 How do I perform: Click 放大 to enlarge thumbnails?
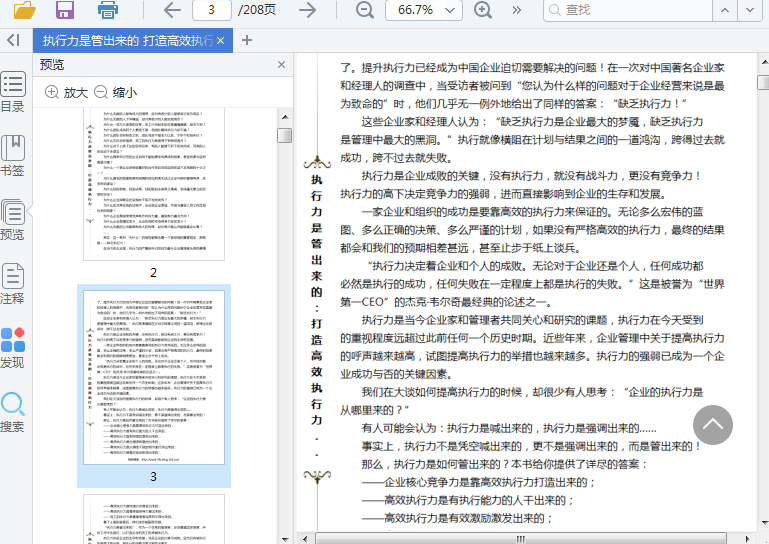[67, 92]
